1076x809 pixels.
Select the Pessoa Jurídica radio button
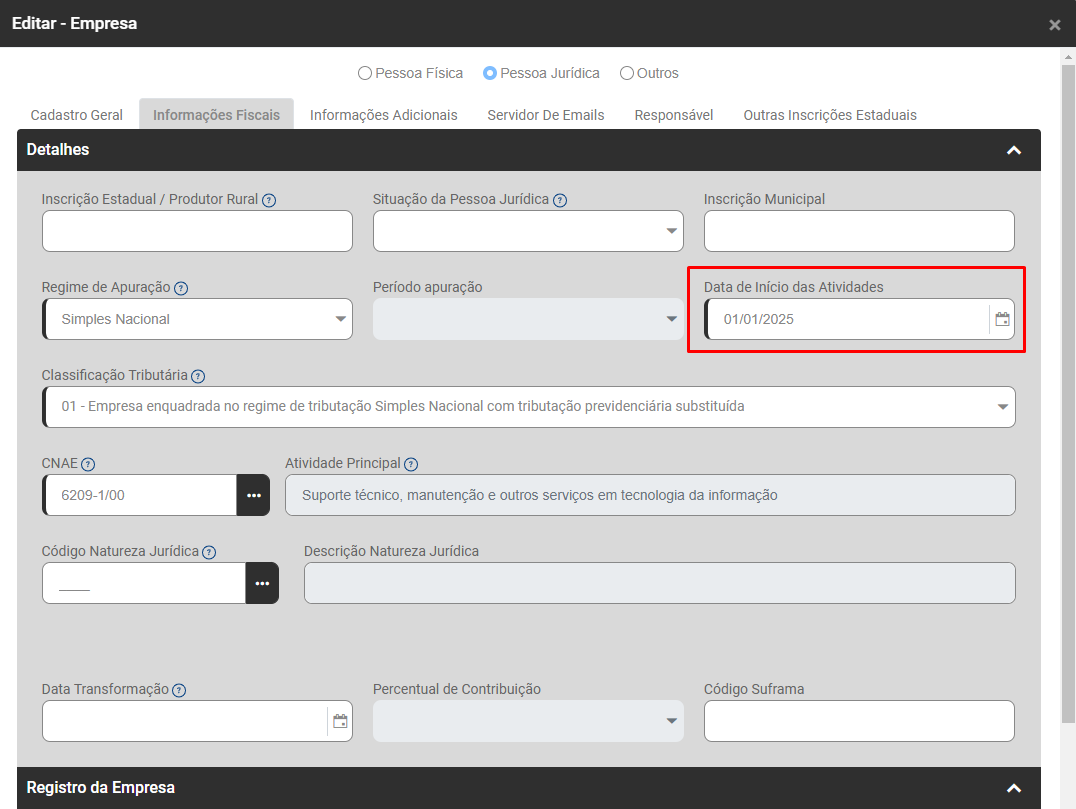click(490, 73)
